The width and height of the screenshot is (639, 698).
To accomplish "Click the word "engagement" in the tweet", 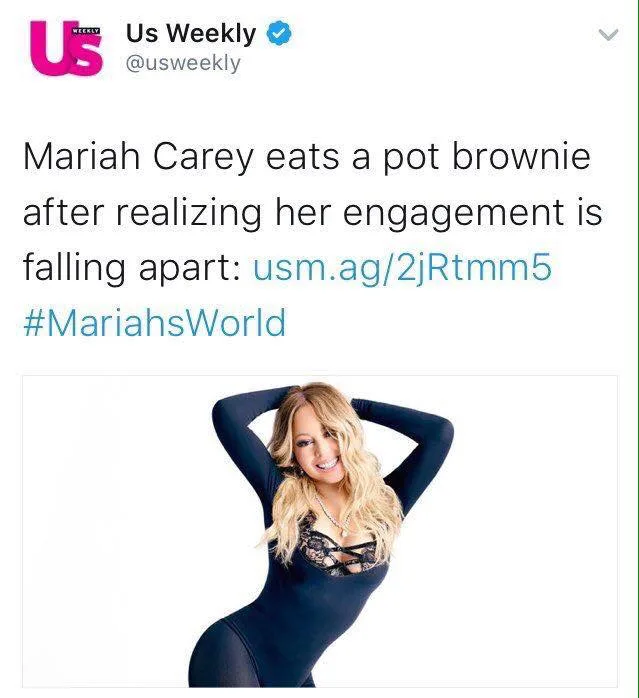I will (453, 214).
